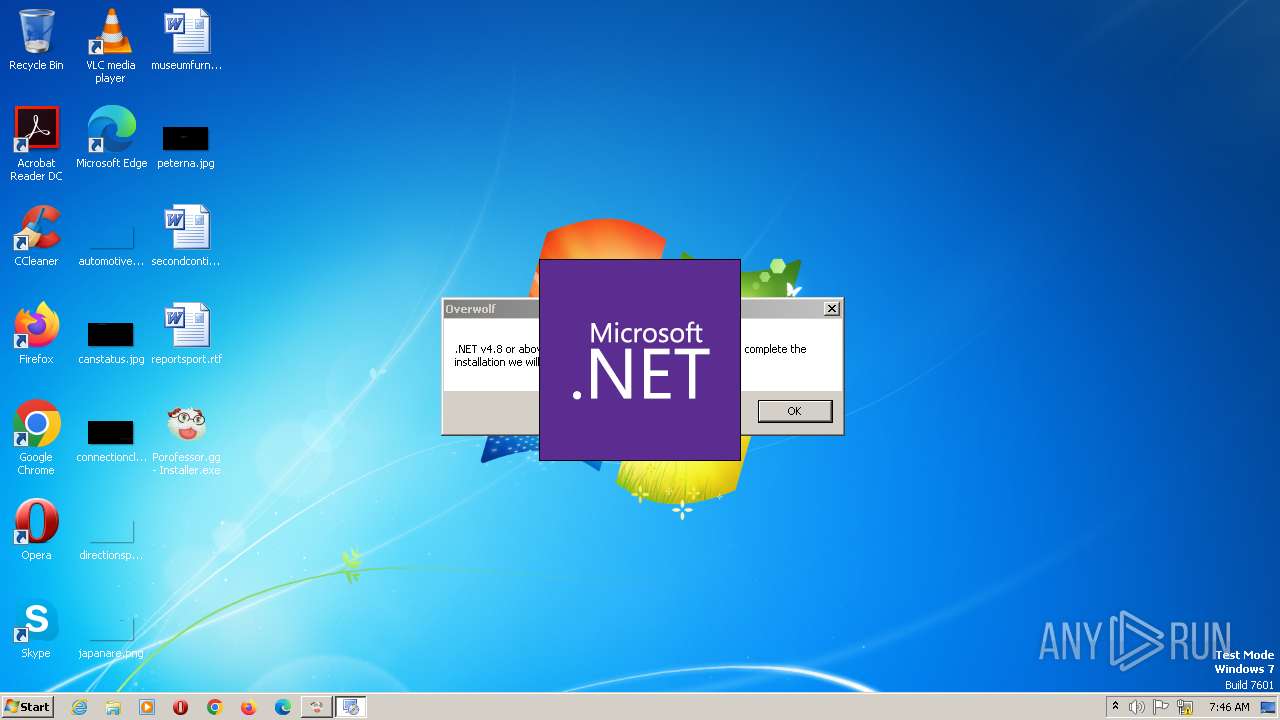Open the volume speaker tray icon
This screenshot has height=720, width=1280.
coord(1137,707)
